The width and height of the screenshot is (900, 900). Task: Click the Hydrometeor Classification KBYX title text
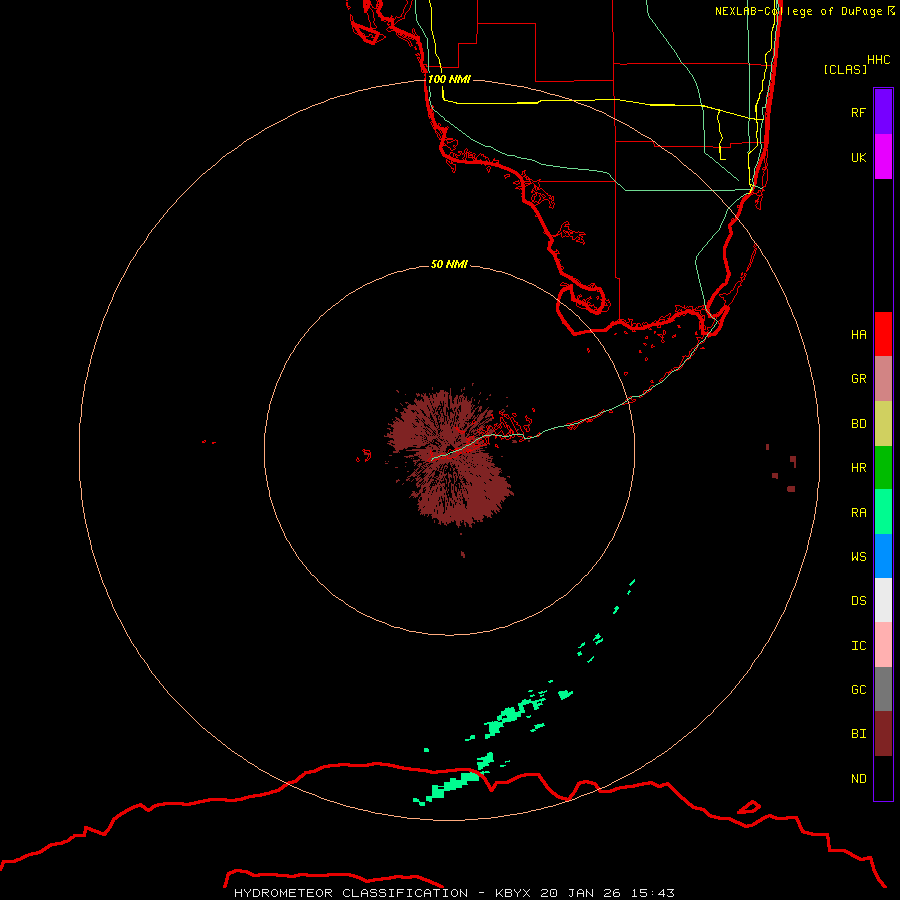tap(454, 893)
